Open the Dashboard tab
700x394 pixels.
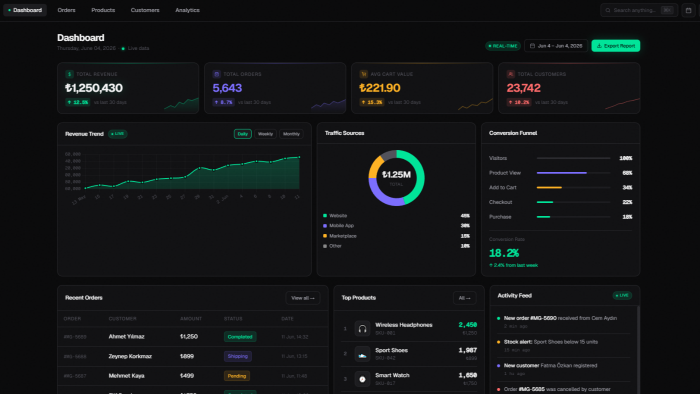pos(25,10)
